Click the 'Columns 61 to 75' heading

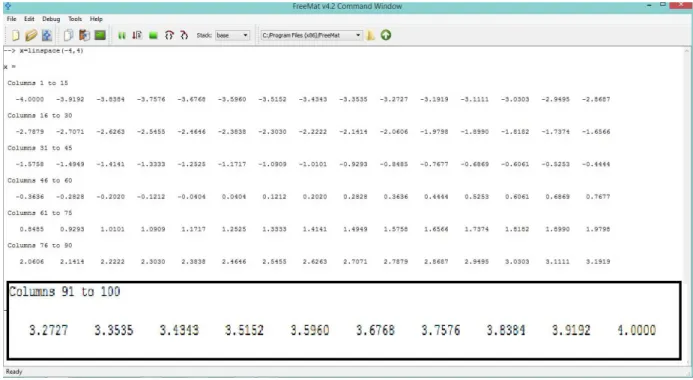coord(40,213)
